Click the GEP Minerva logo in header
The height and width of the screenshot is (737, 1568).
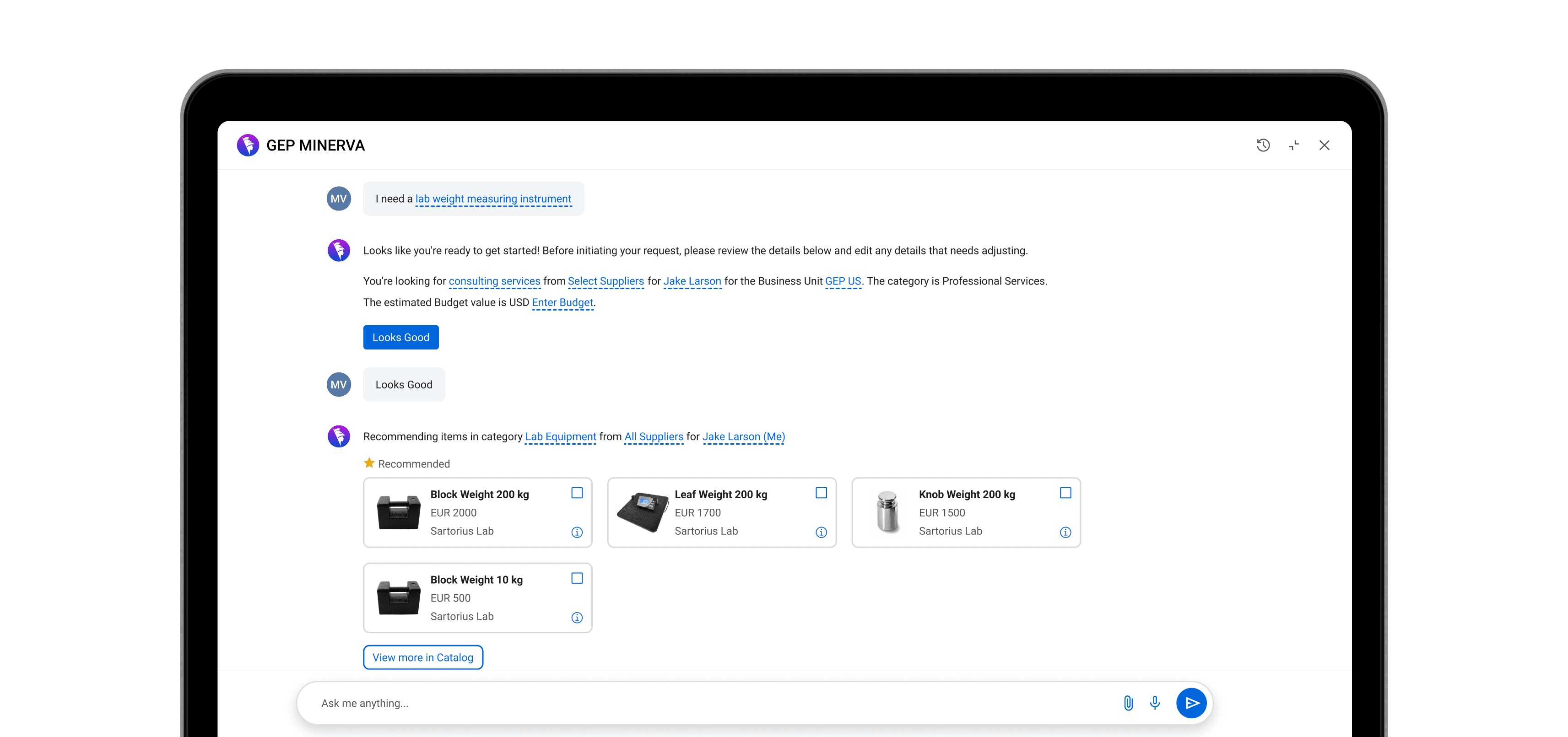248,145
